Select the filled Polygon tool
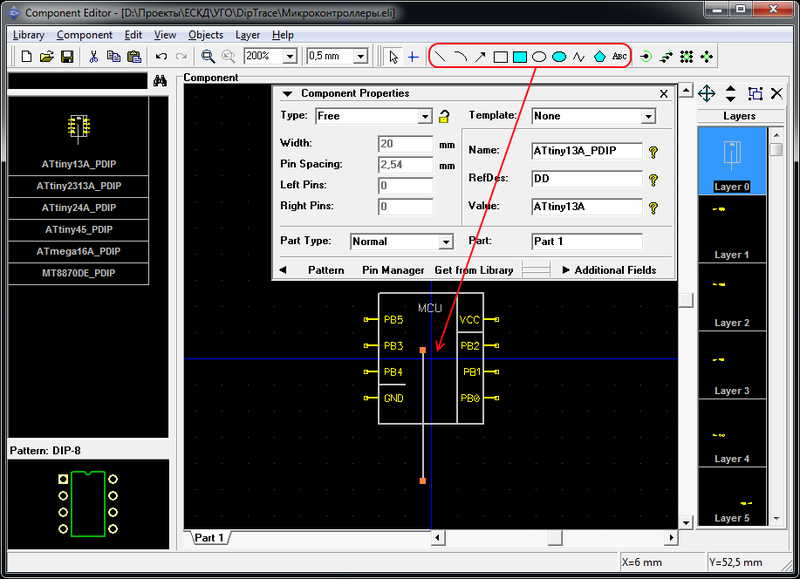Image resolution: width=800 pixels, height=579 pixels. pos(599,57)
